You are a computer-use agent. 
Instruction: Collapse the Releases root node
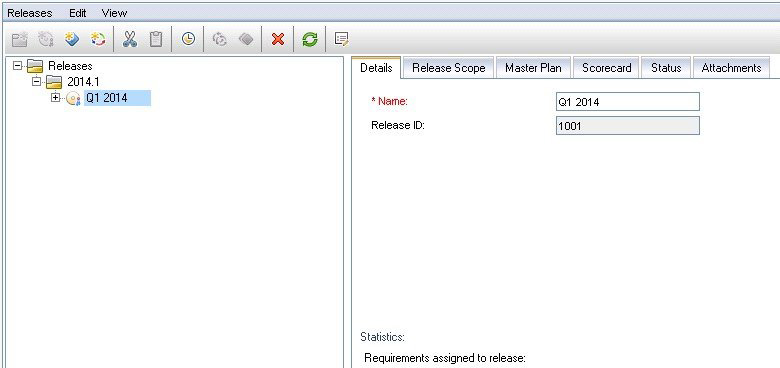coord(18,66)
